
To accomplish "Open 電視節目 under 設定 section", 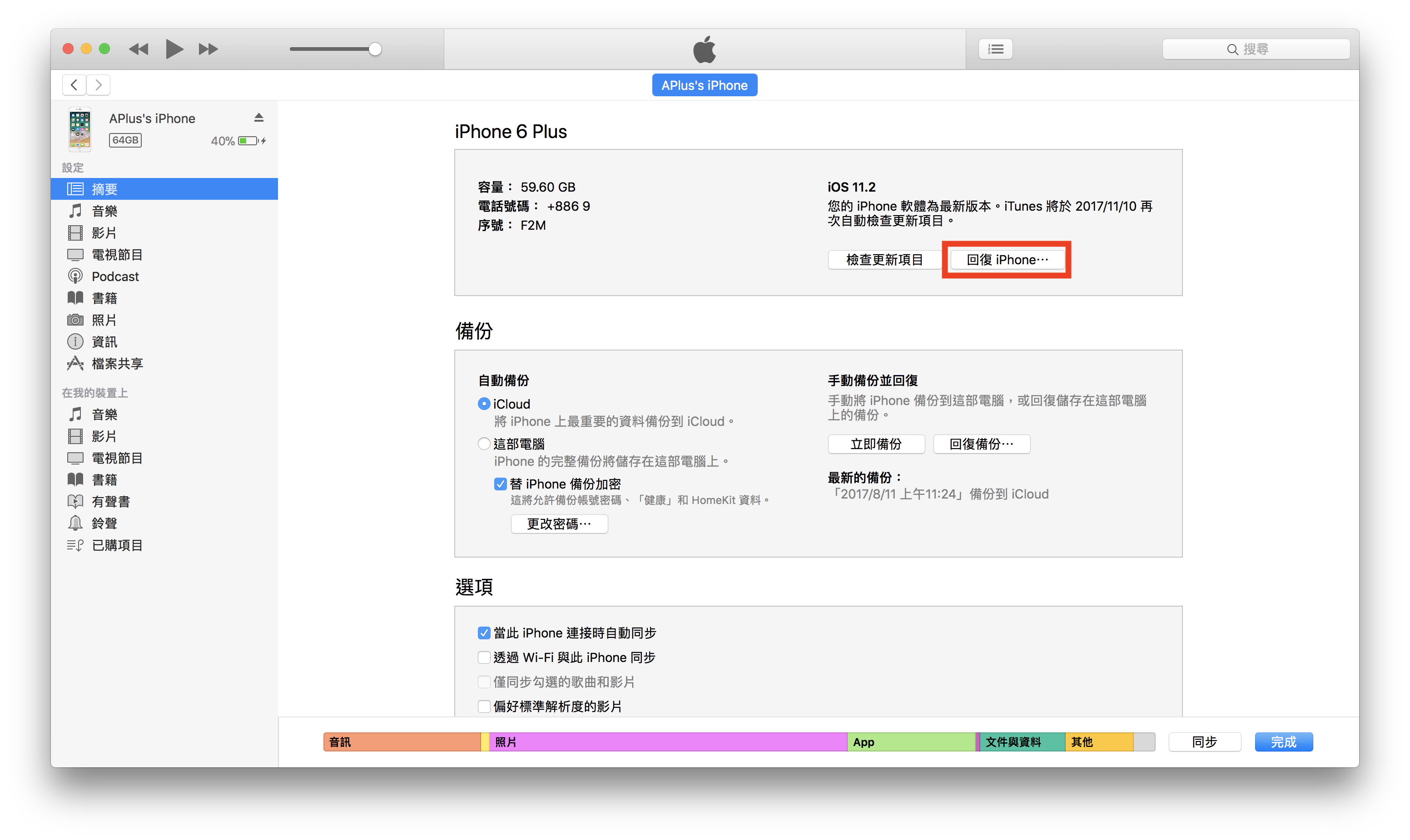I will [x=164, y=255].
